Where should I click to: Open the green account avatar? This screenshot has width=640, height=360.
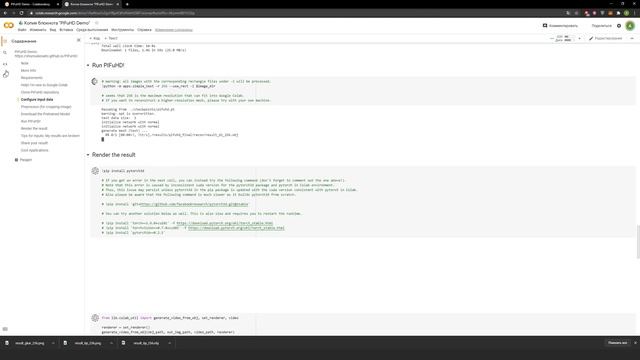[x=630, y=26]
